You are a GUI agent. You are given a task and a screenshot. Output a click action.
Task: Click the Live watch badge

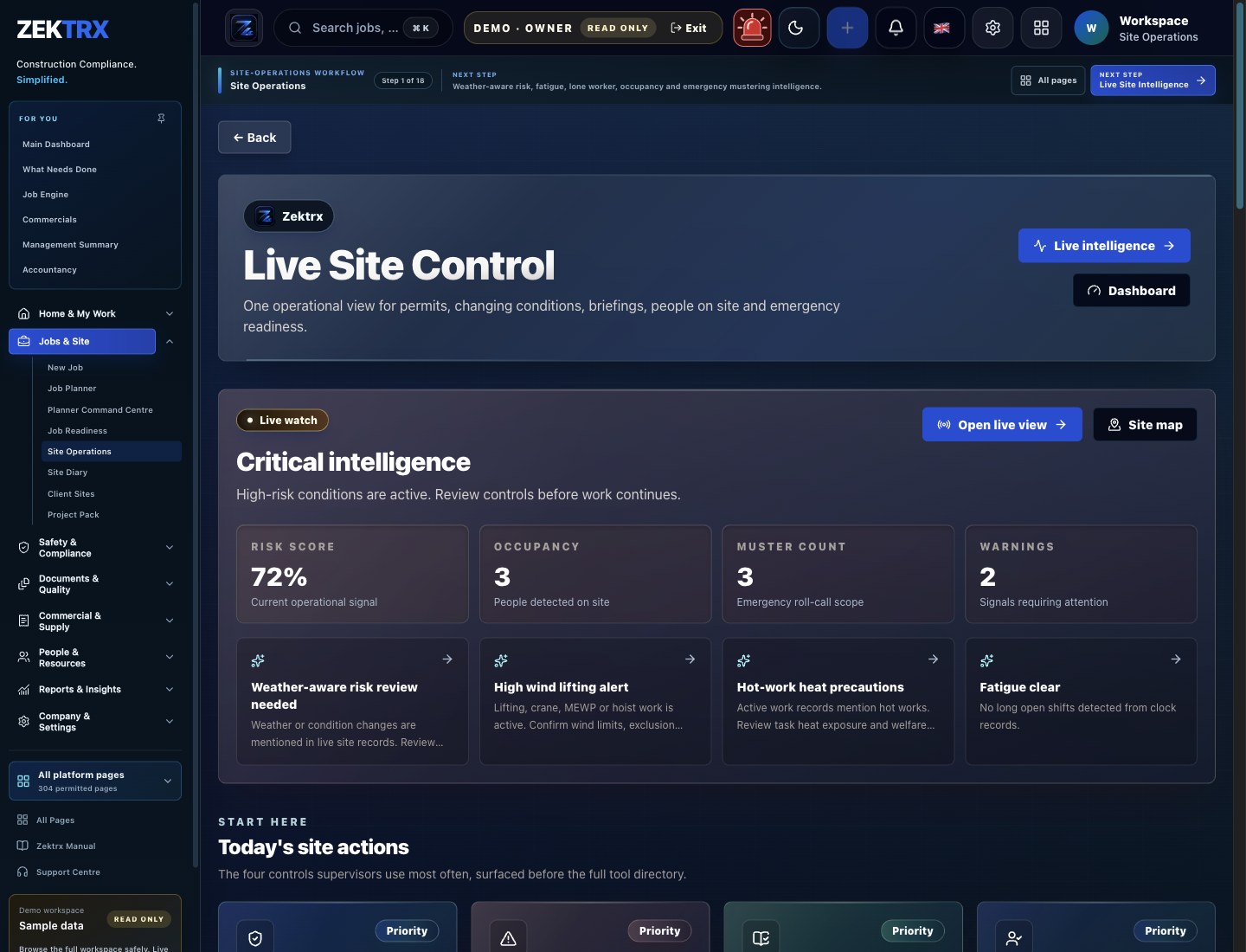282,421
